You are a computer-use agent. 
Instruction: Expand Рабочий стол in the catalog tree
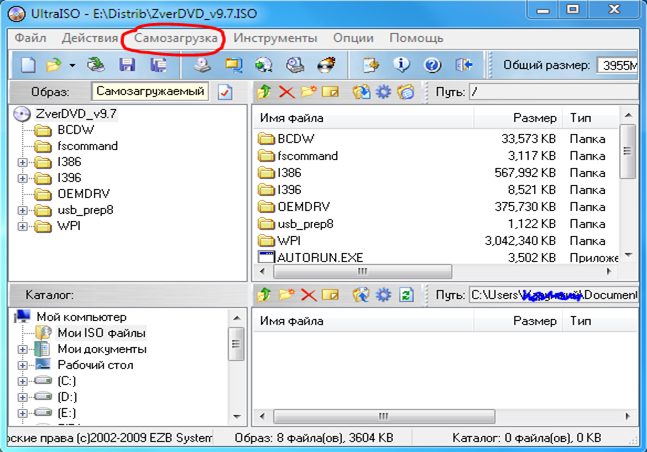pyautogui.click(x=23, y=366)
